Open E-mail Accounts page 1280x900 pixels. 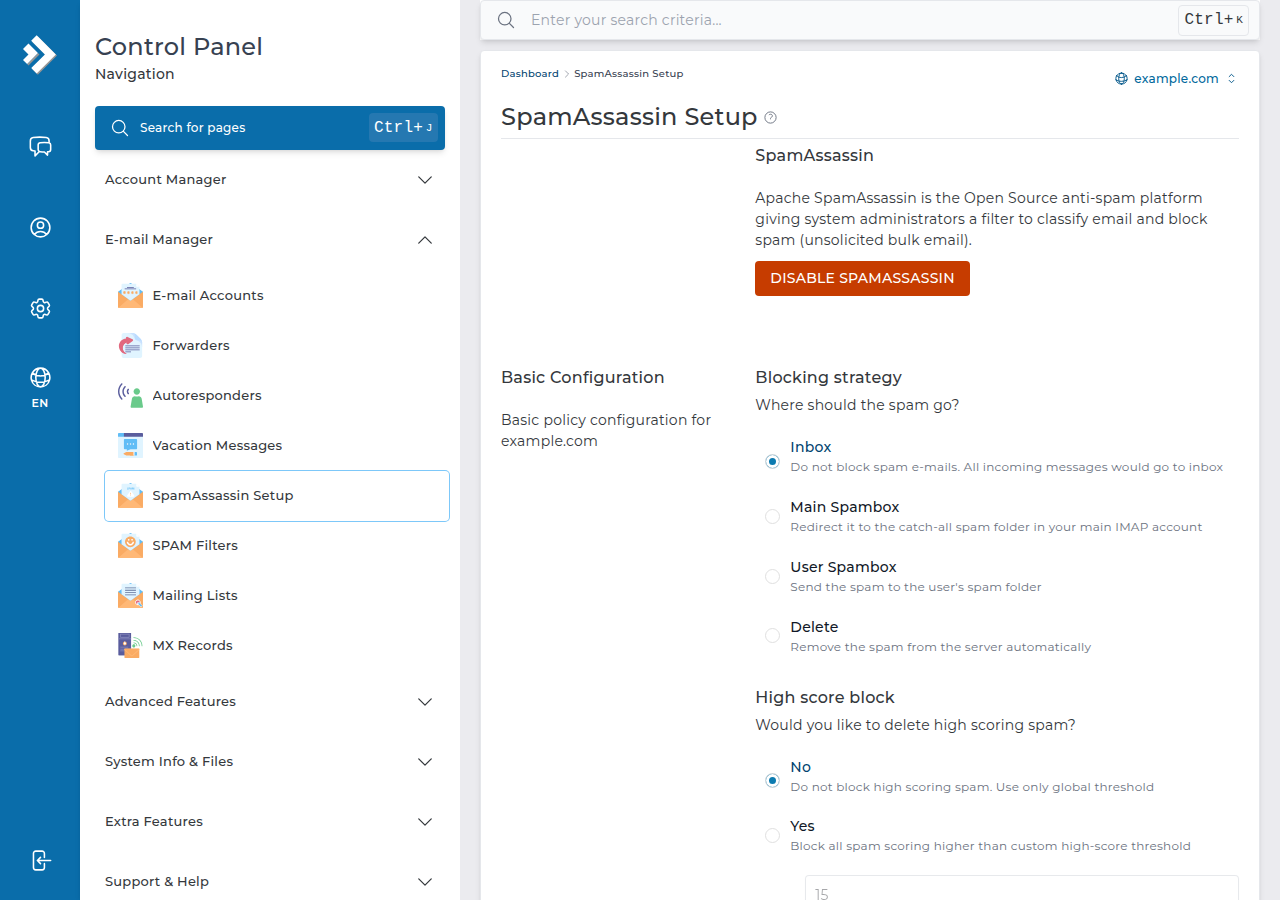pos(277,295)
